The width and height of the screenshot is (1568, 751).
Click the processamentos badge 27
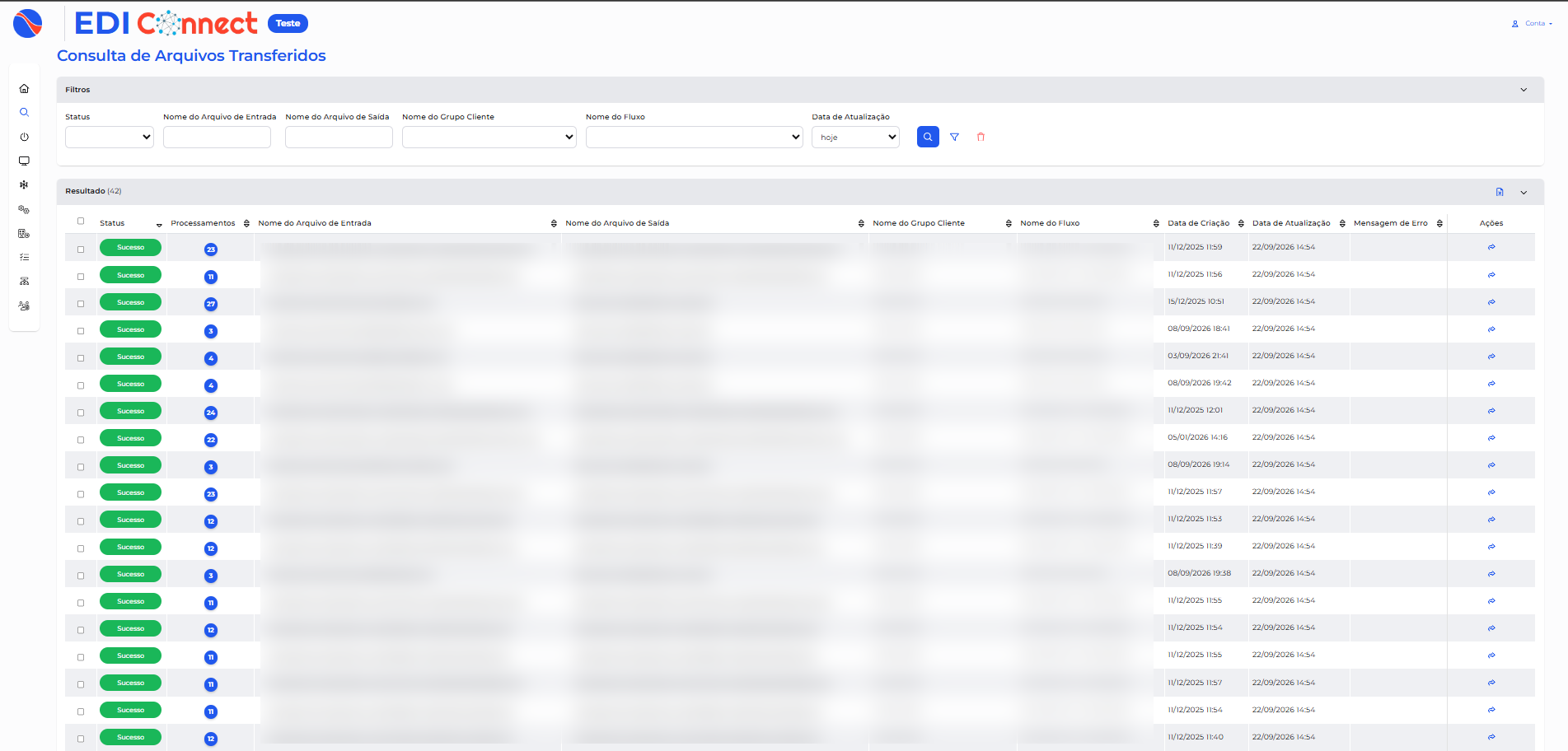[211, 304]
